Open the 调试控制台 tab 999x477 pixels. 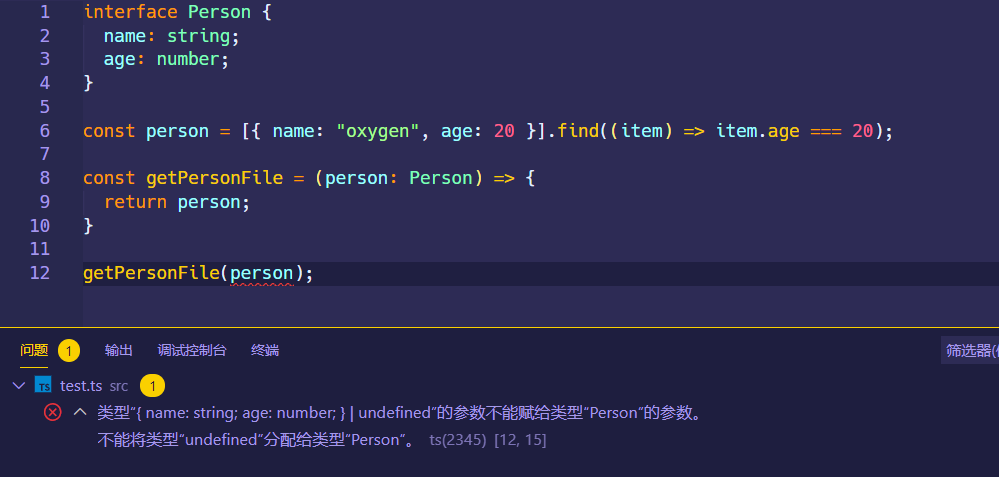point(192,350)
